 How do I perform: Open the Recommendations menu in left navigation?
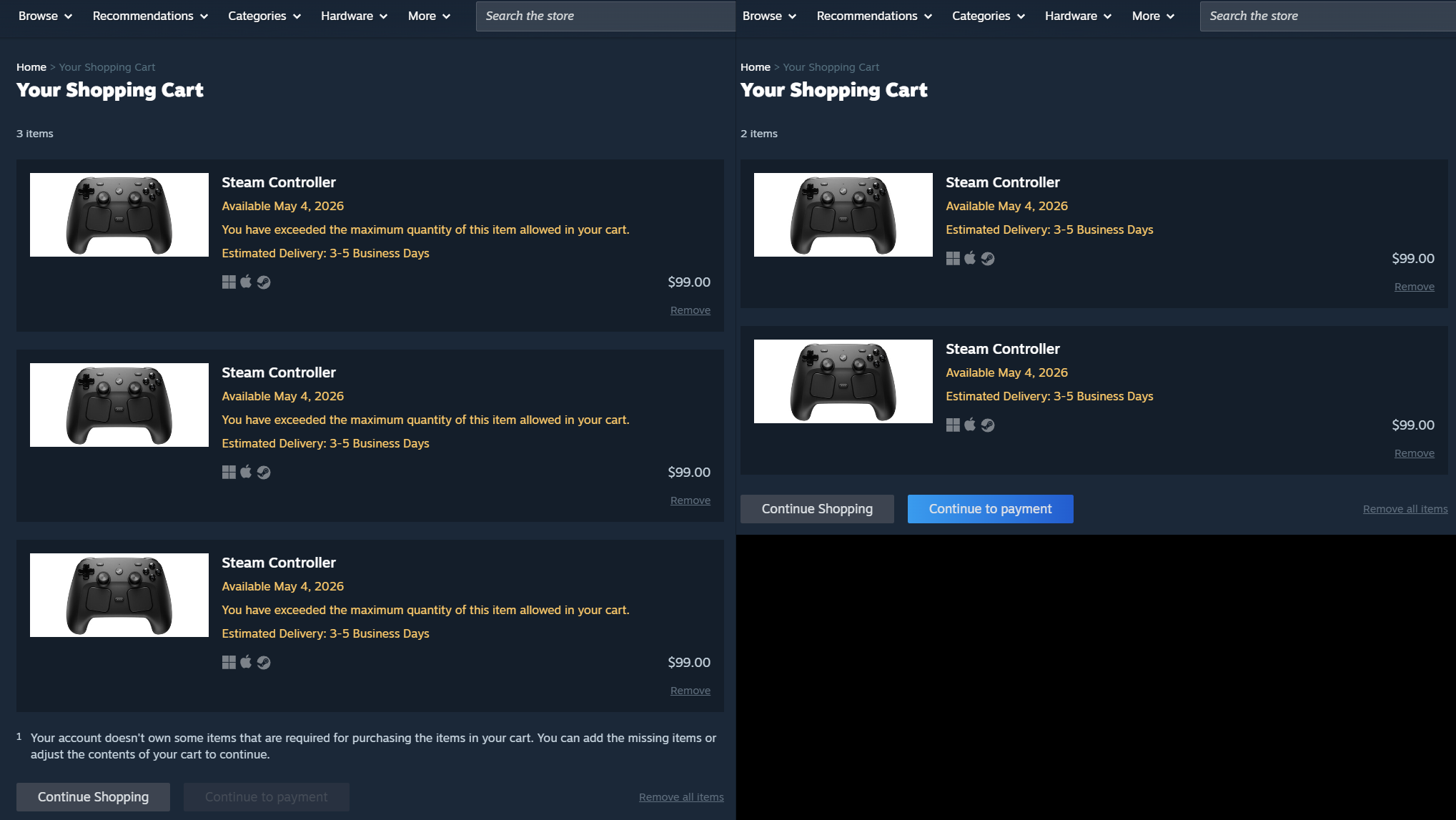[x=150, y=16]
